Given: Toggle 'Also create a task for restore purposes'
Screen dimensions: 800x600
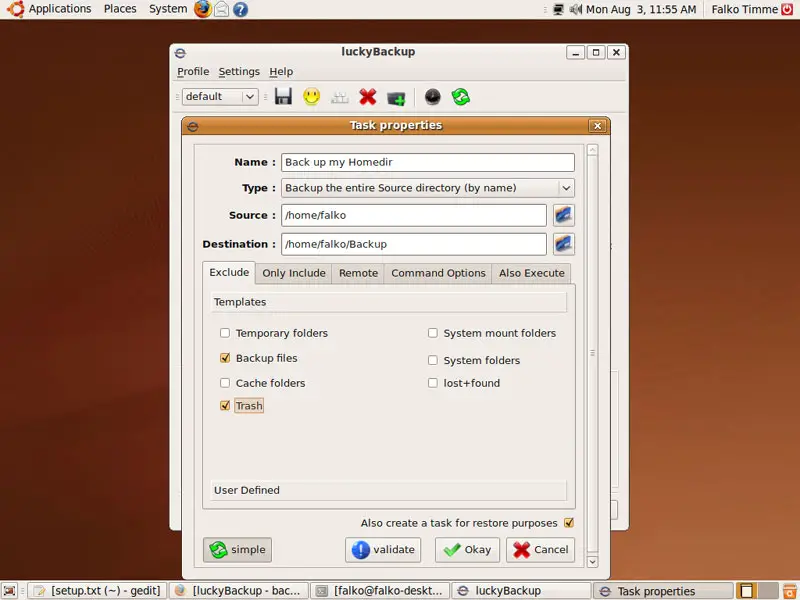Looking at the screenshot, I should pyautogui.click(x=569, y=523).
